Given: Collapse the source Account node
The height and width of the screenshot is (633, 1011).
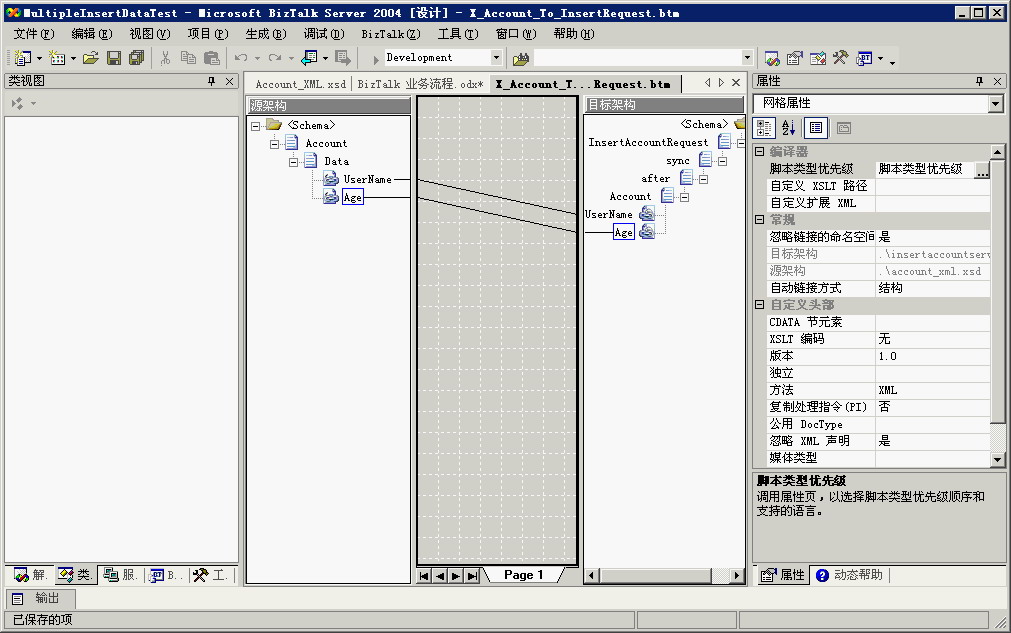Looking at the screenshot, I should click(274, 144).
